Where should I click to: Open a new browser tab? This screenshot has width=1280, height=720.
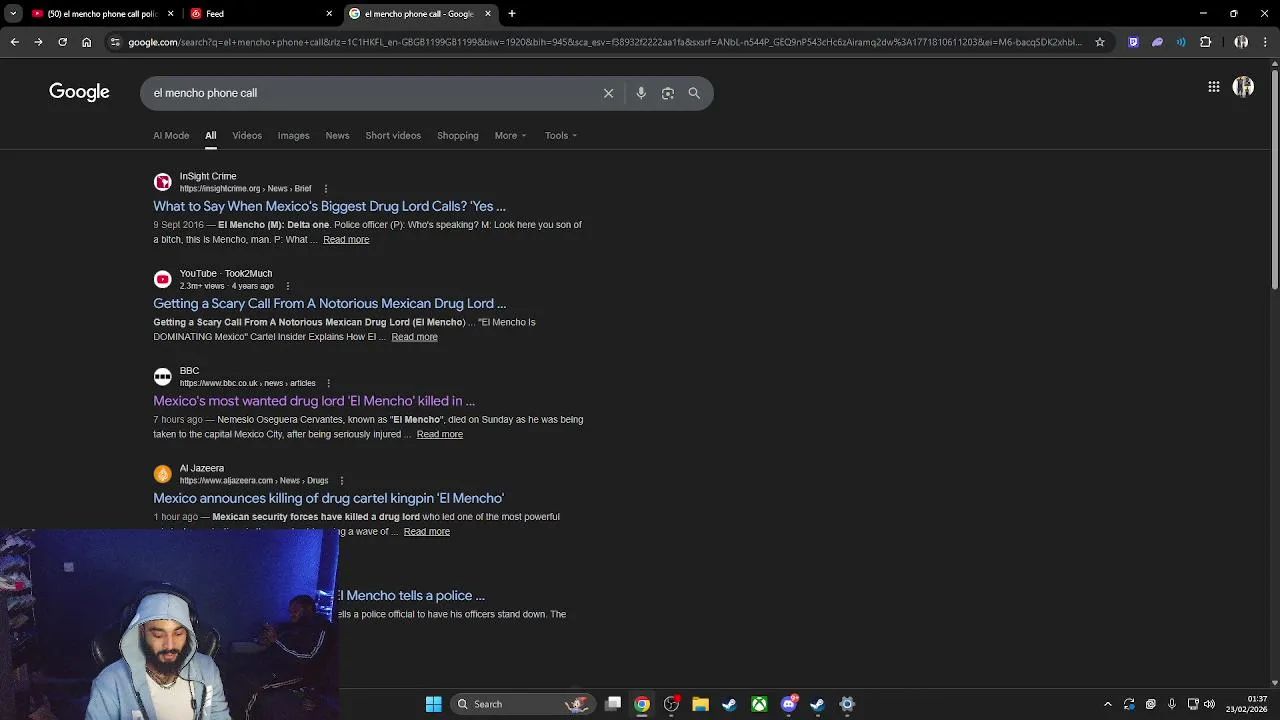(x=511, y=14)
